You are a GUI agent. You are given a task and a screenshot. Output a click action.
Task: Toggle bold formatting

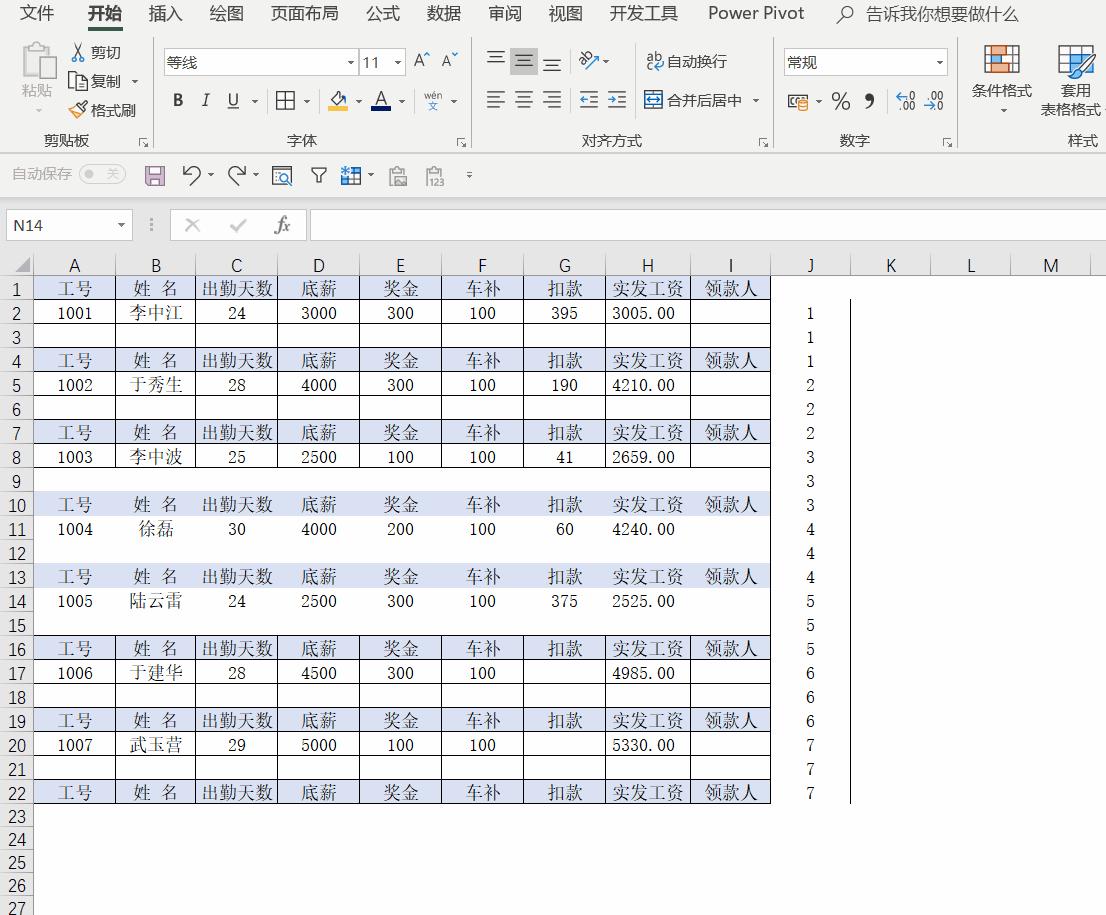click(178, 100)
